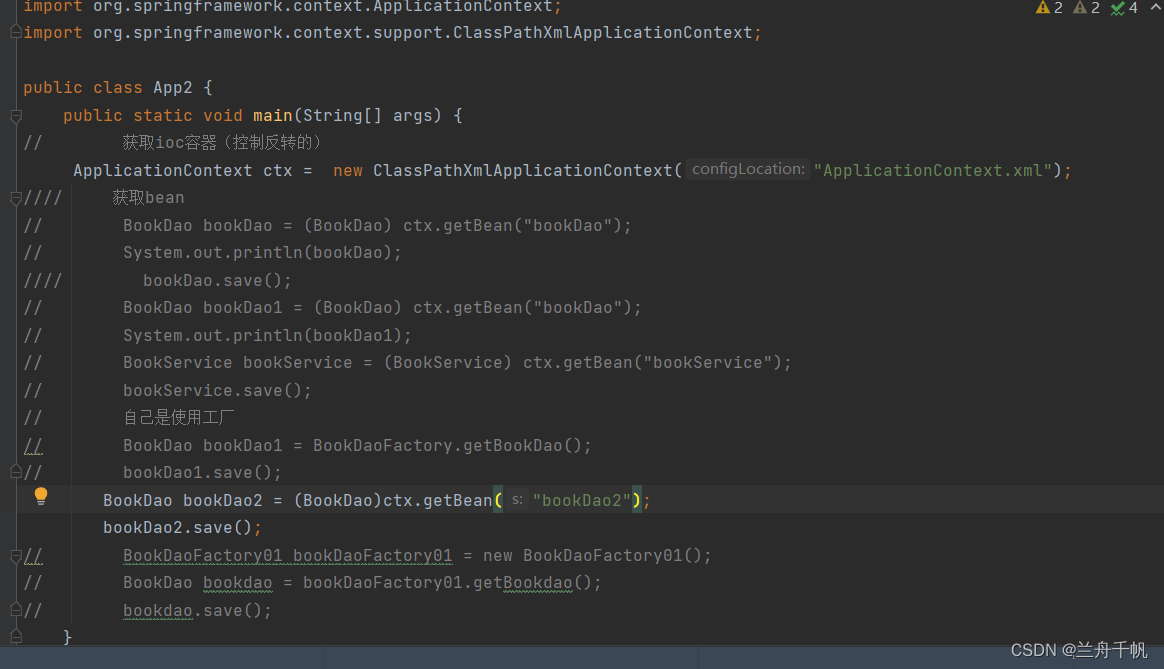Collapse the main method fold marker
Screen dimensions: 1164x669
(16, 116)
